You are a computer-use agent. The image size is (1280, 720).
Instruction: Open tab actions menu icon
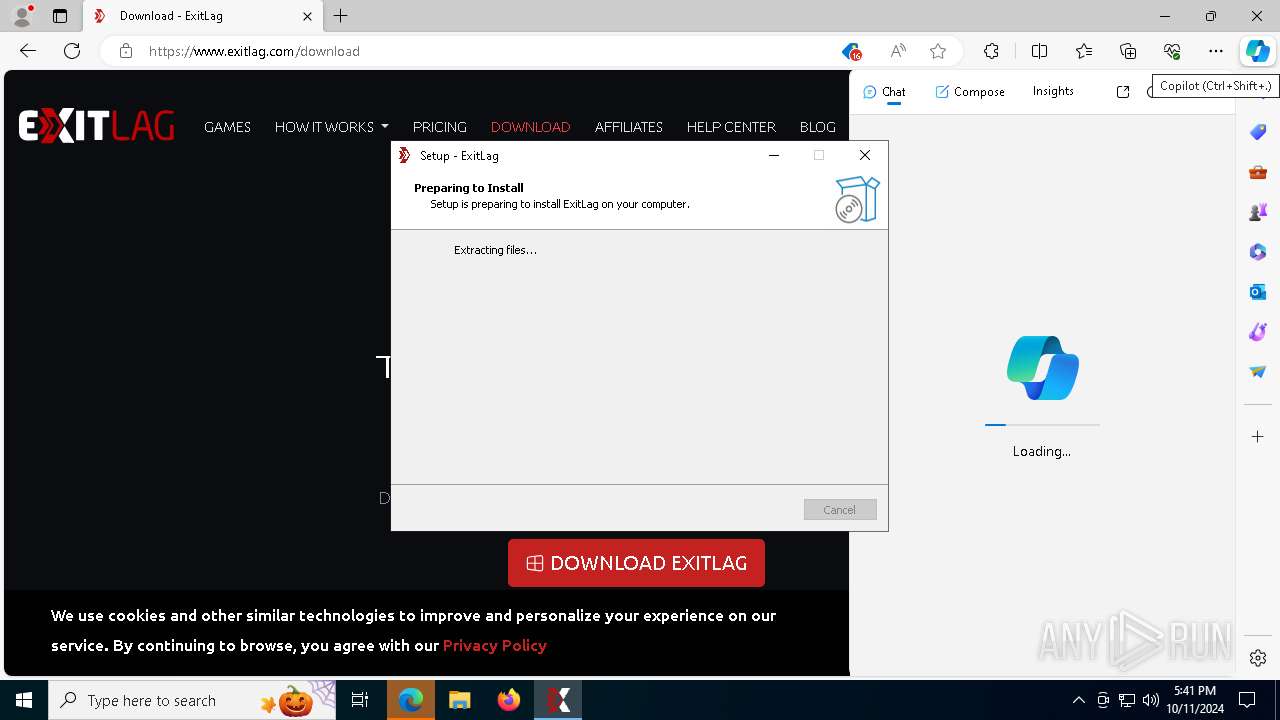click(60, 16)
